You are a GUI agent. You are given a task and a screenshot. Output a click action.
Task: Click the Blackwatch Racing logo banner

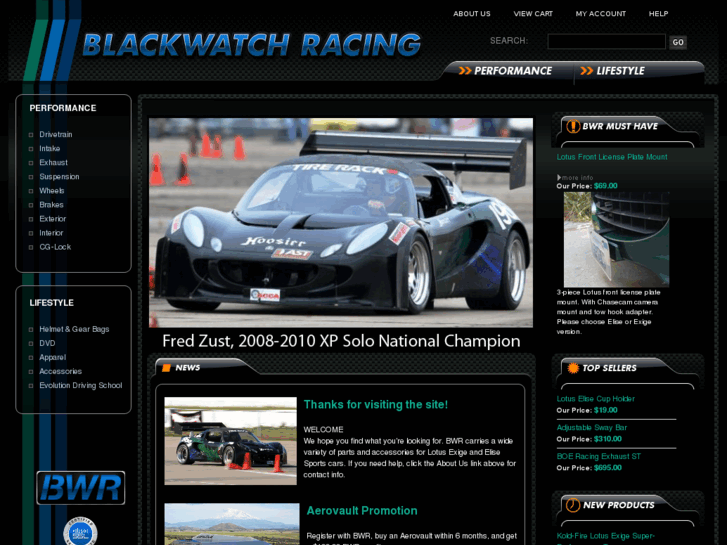pyautogui.click(x=252, y=45)
